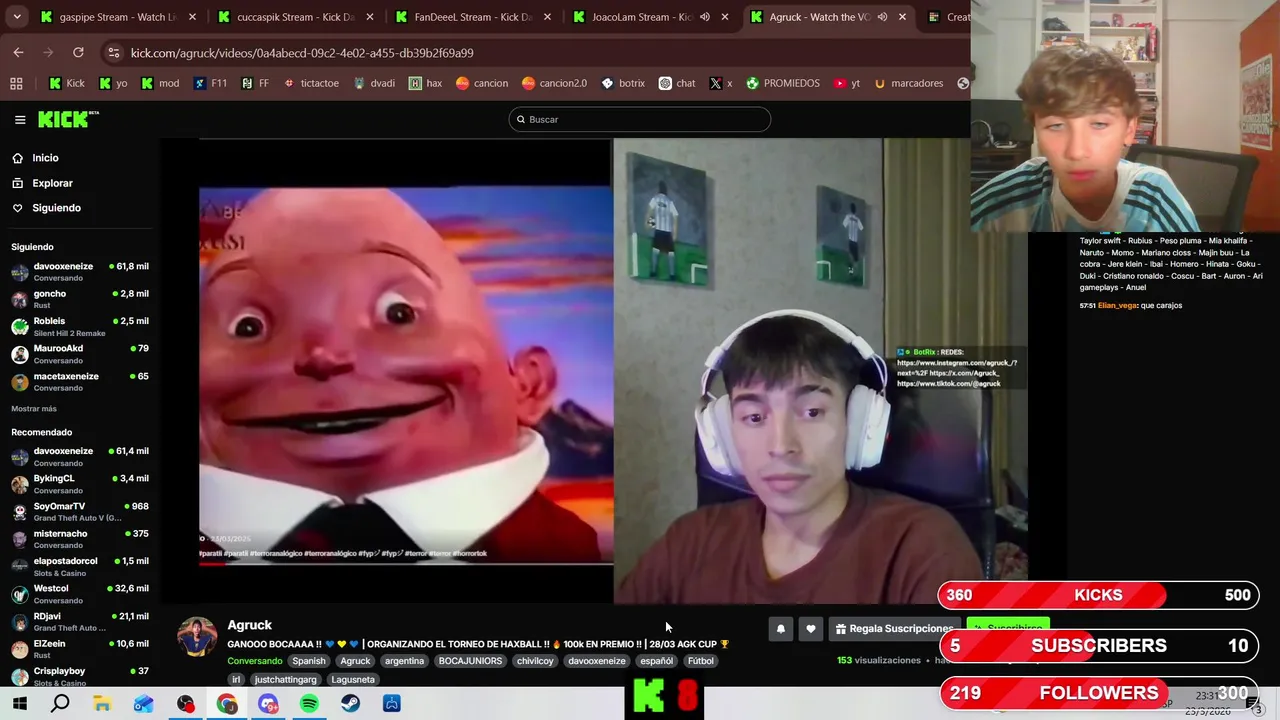Open goncho channel playing Rust
This screenshot has width=1280, height=720.
80,299
